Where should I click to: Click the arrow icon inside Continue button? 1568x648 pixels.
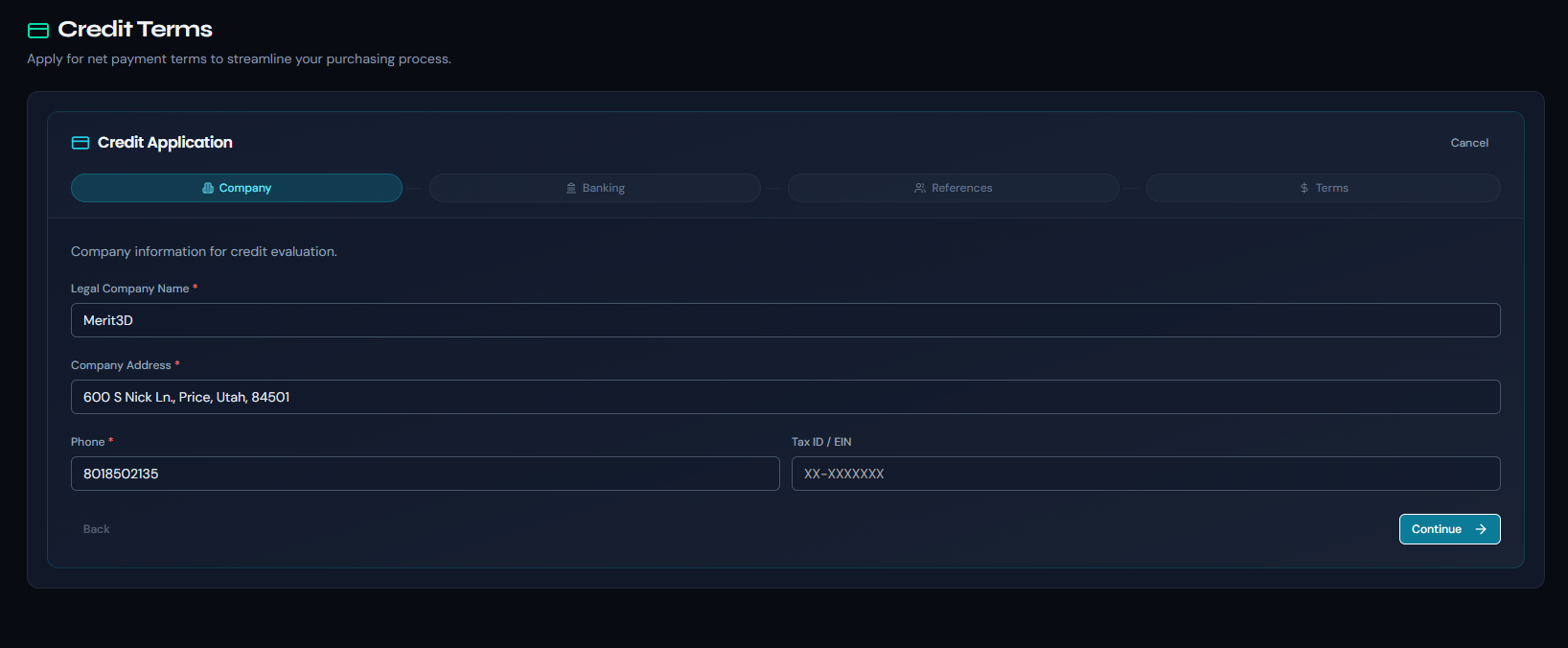coord(1481,529)
